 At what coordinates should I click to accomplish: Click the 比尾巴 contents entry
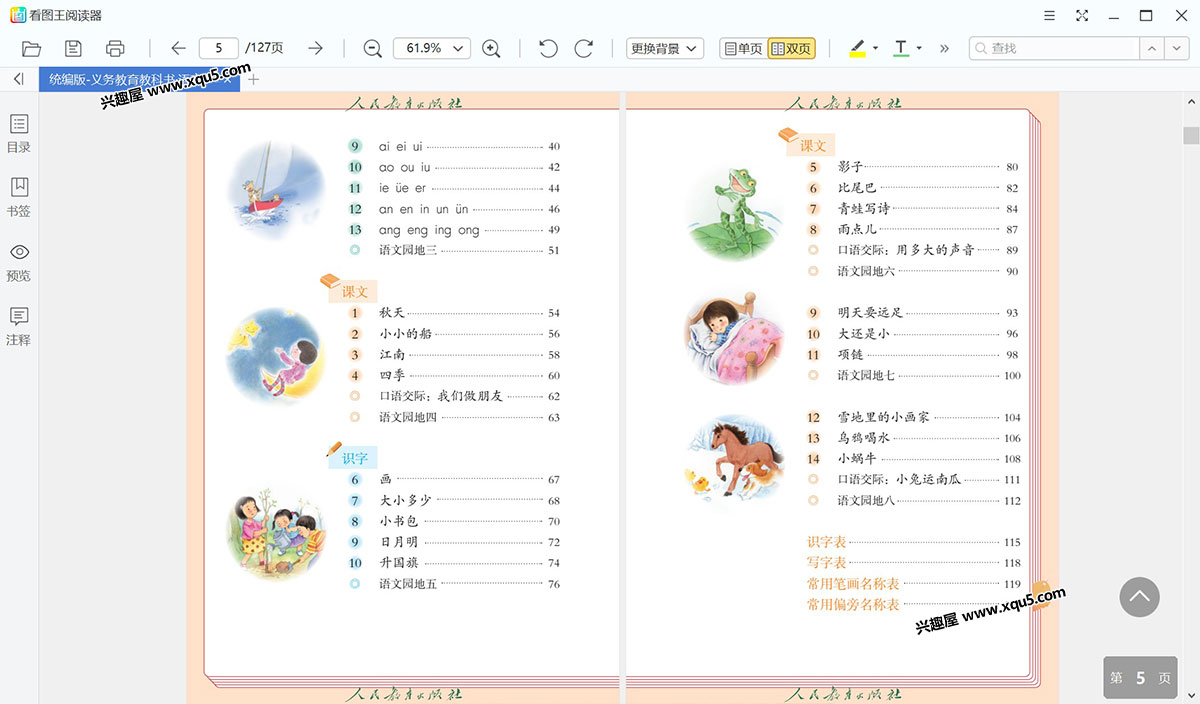857,188
